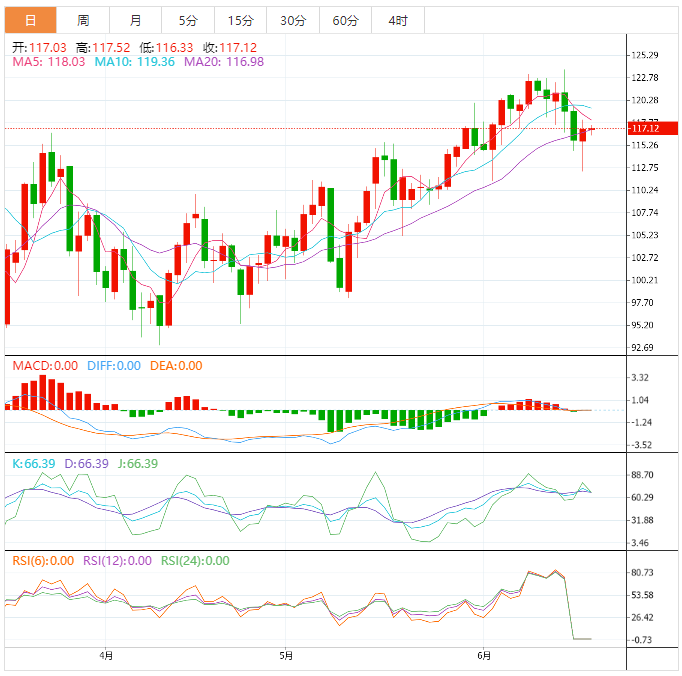Image resolution: width=682 pixels, height=676 pixels.
Task: Click the latest rightmost candlestick
Action: 592,129
